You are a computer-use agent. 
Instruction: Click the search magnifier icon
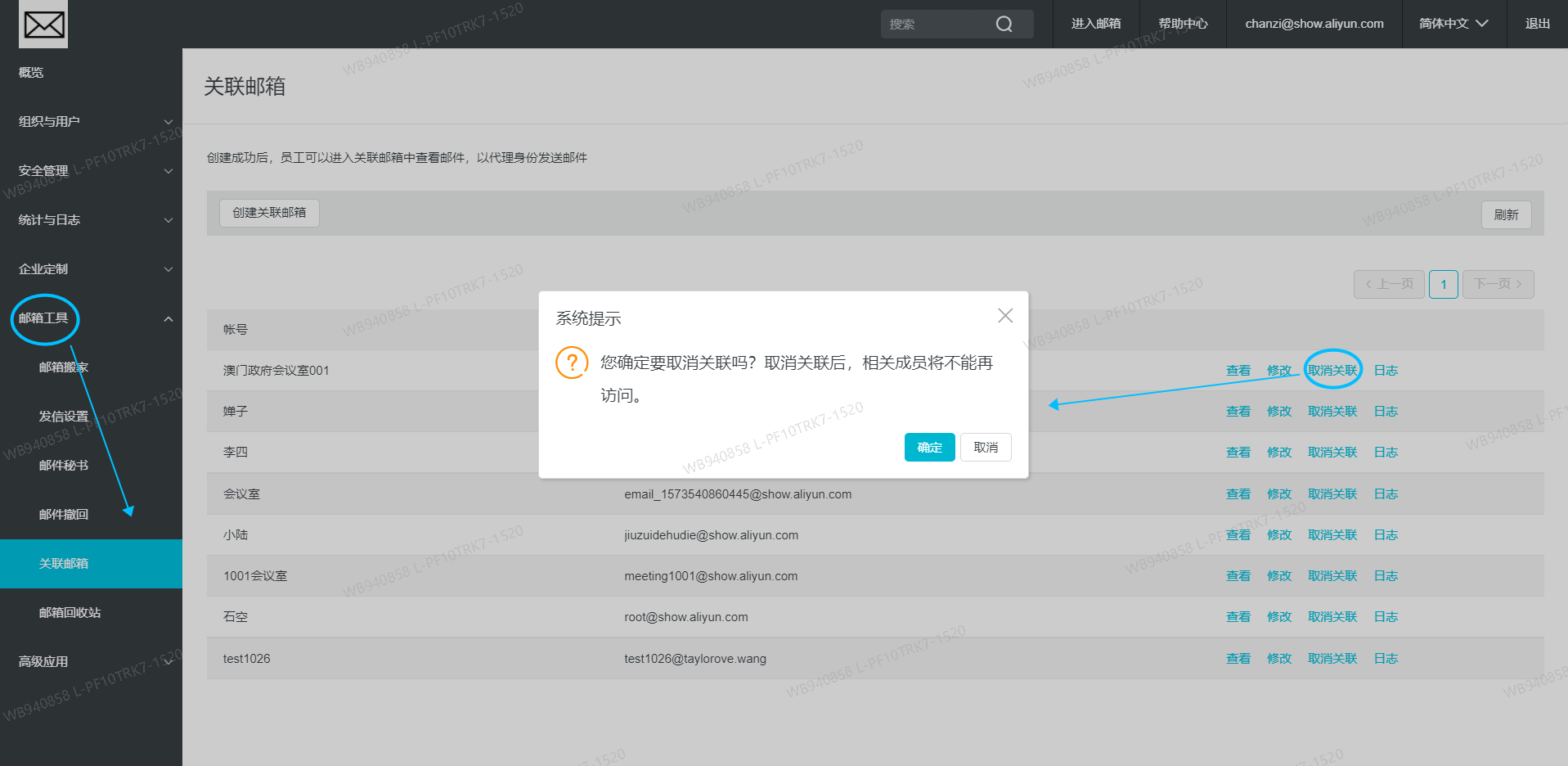coord(1004,25)
